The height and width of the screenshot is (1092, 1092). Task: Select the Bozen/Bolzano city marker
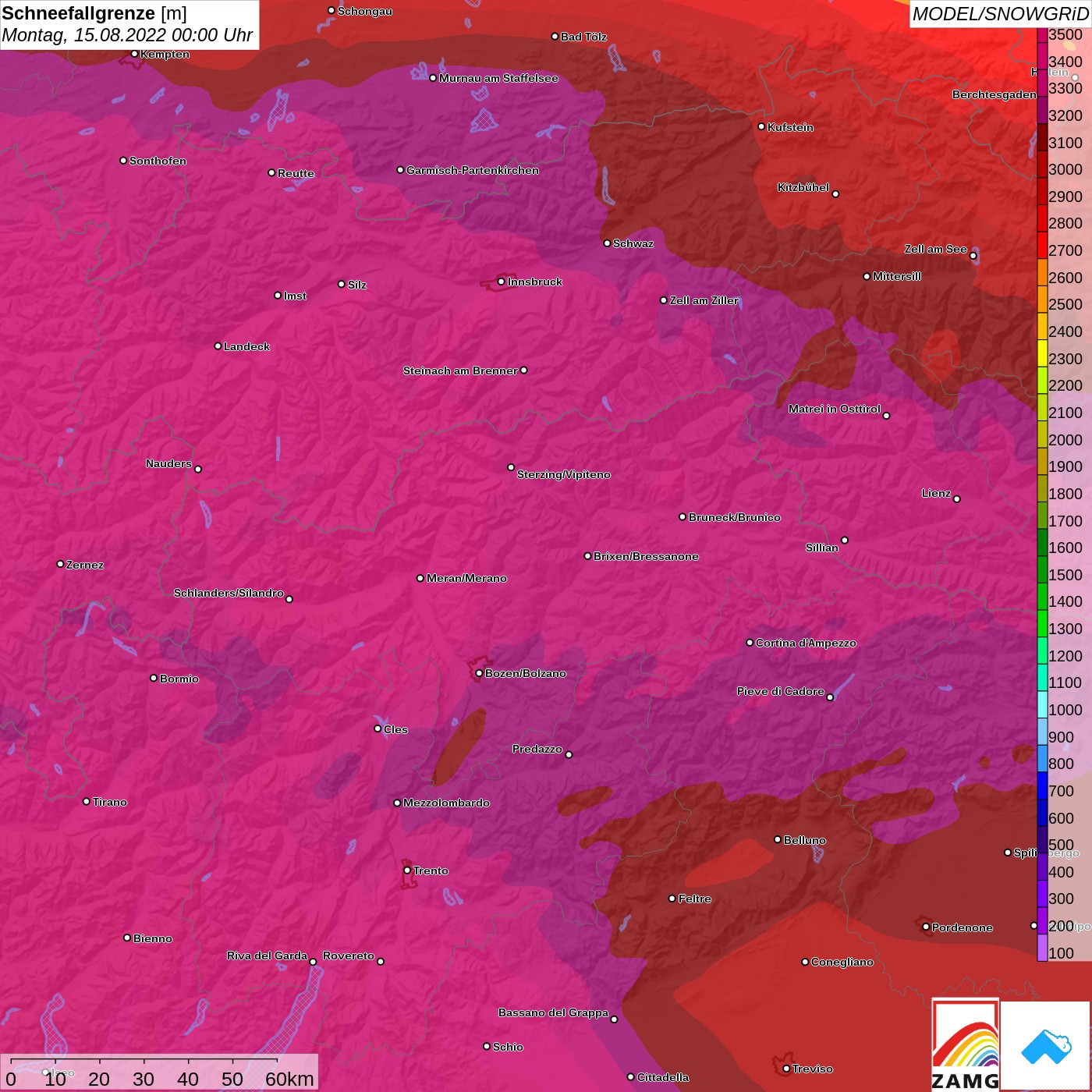coord(479,673)
